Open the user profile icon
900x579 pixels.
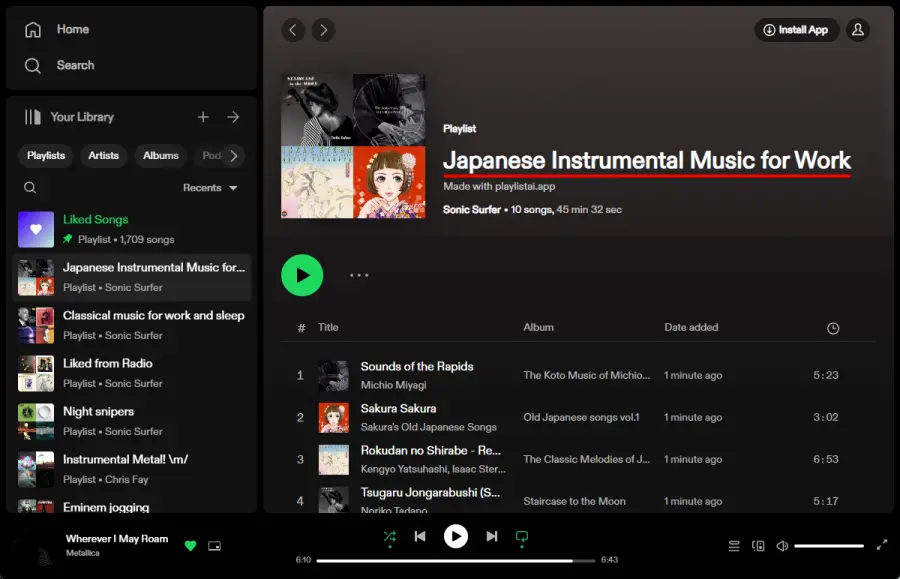point(857,30)
